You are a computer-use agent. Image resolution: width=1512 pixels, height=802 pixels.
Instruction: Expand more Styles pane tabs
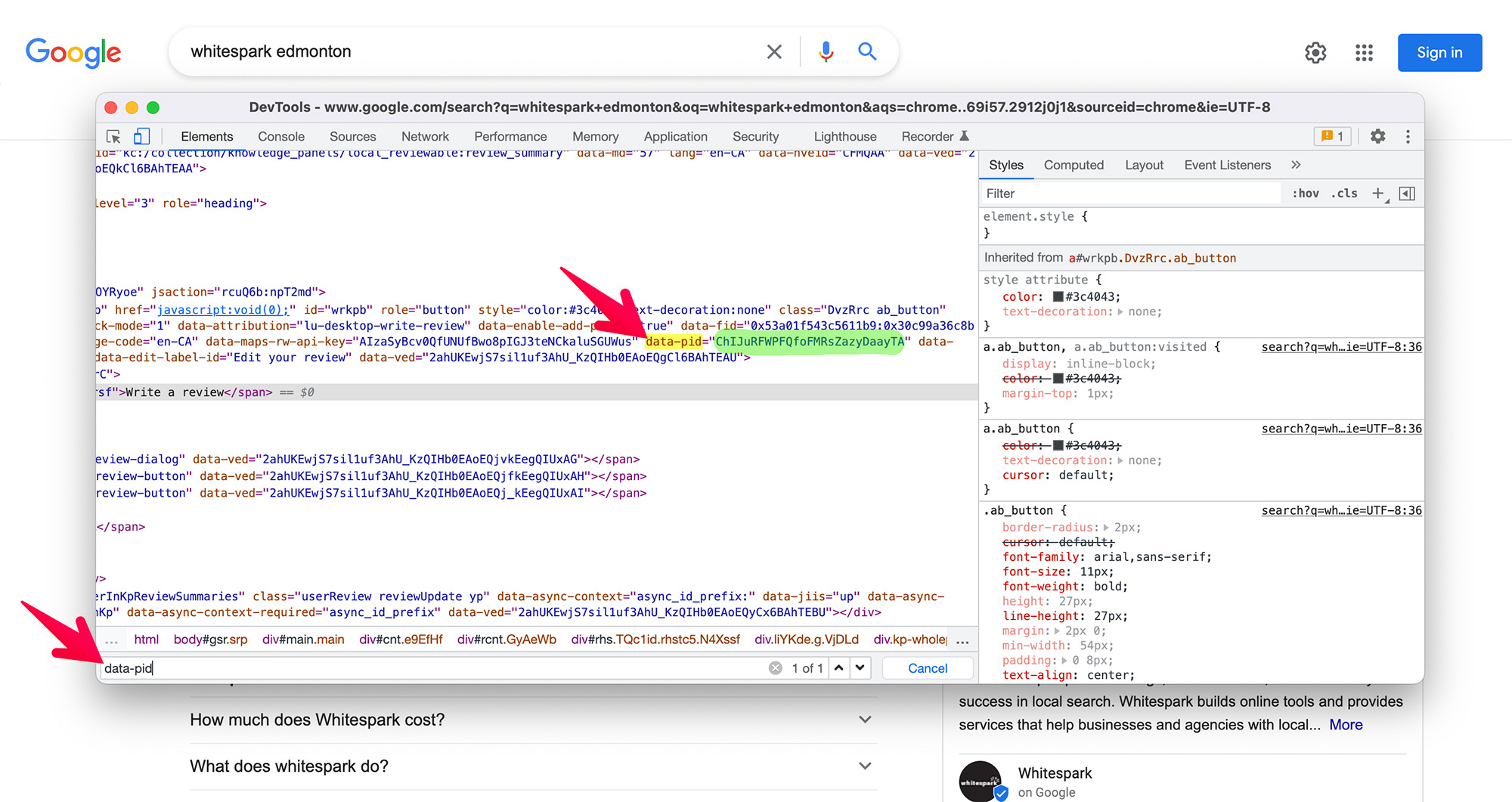(x=1296, y=165)
